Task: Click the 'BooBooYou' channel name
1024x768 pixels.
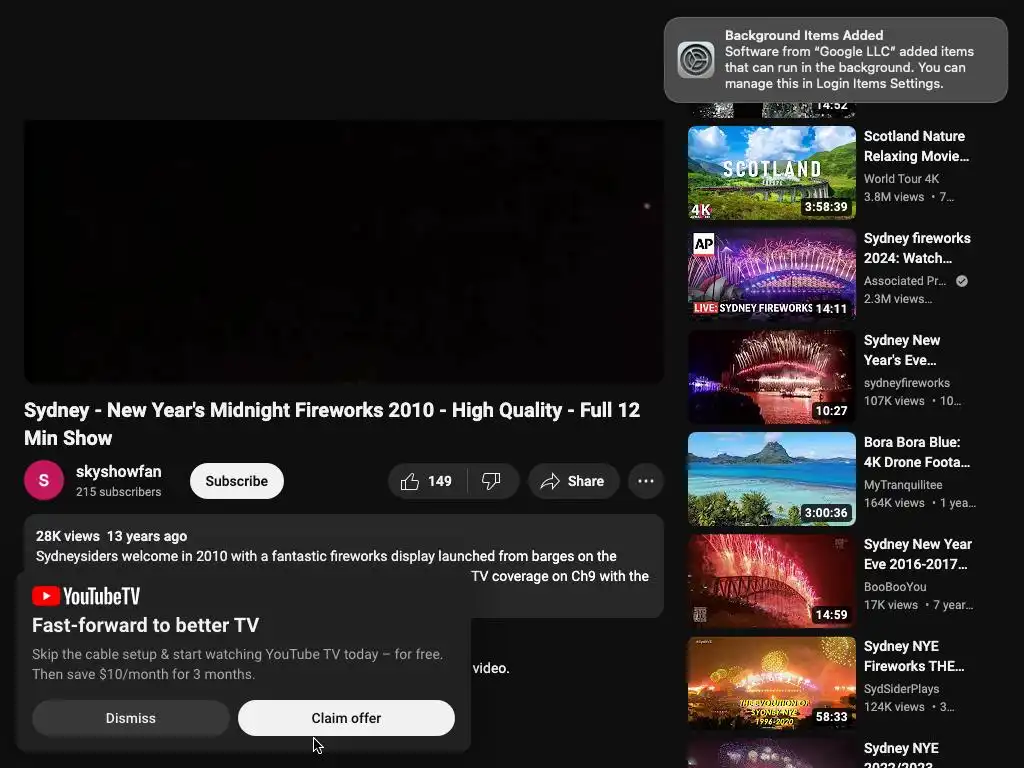Action: click(x=895, y=586)
